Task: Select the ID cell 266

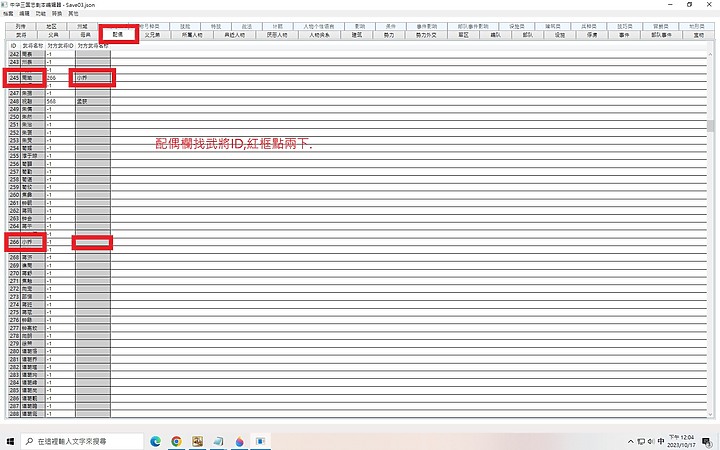Action: 14,242
